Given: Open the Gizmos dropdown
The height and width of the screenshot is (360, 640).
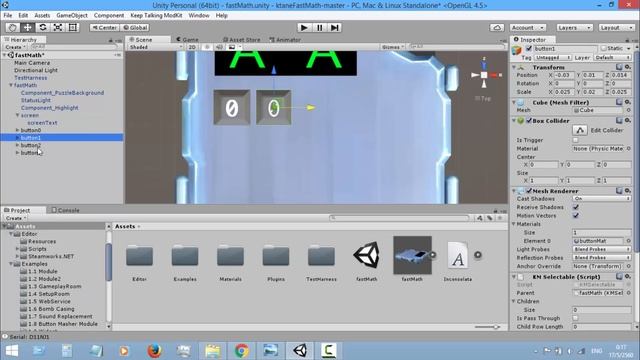Looking at the screenshot, I should tap(392, 47).
